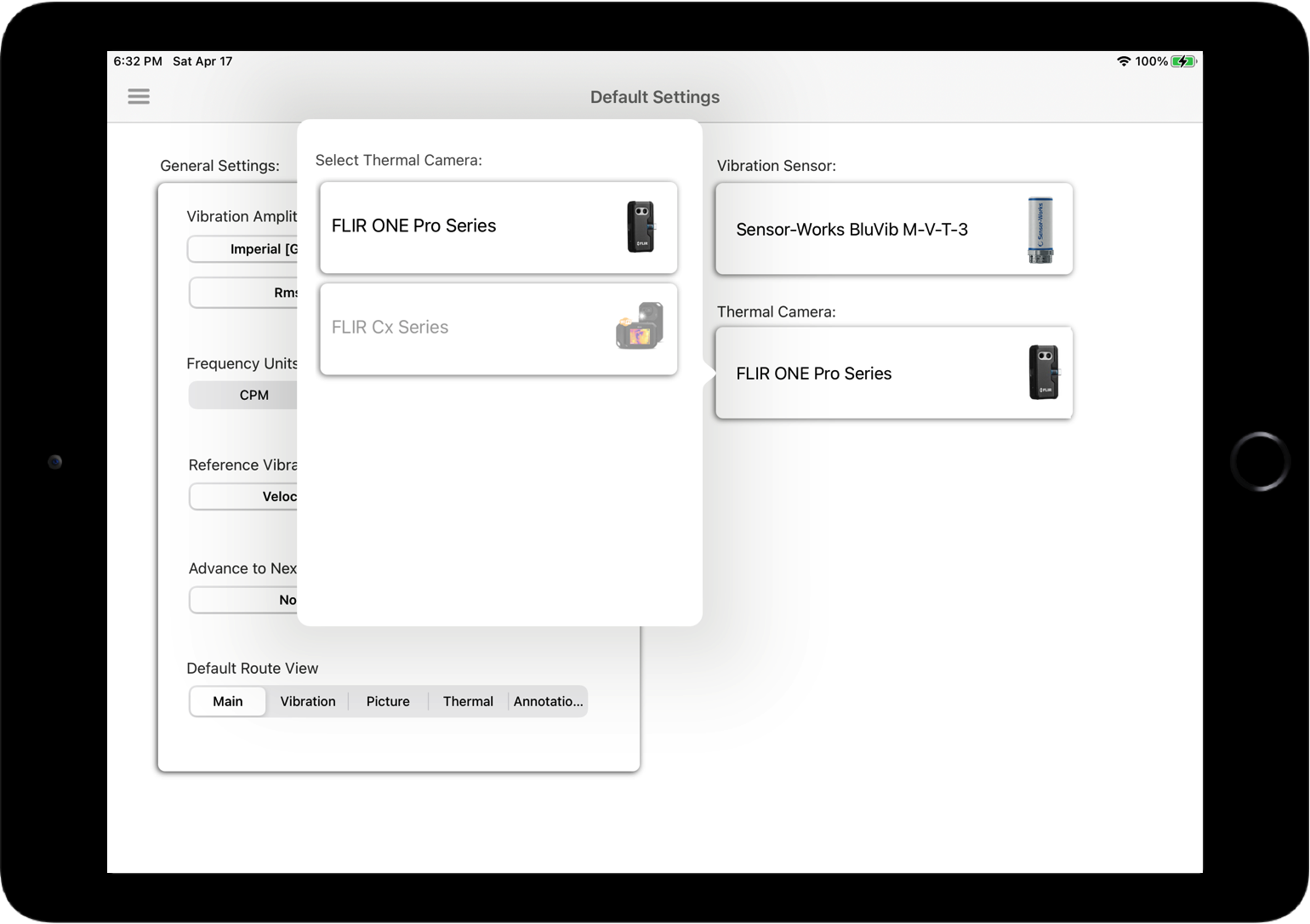
Task: Open the Thermal Camera FLIR ONE Pro card
Action: coord(894,373)
